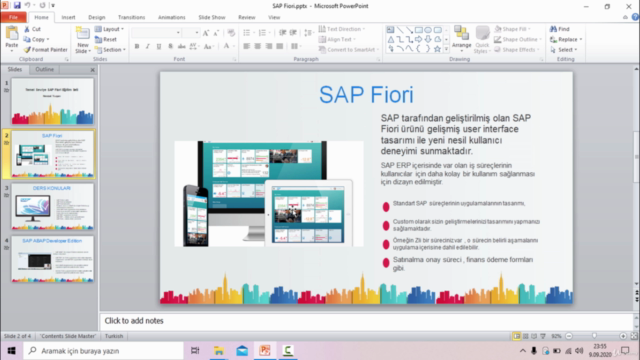The width and height of the screenshot is (640, 360).
Task: Justify the paragraph text
Action: pyautogui.click(x=280, y=46)
